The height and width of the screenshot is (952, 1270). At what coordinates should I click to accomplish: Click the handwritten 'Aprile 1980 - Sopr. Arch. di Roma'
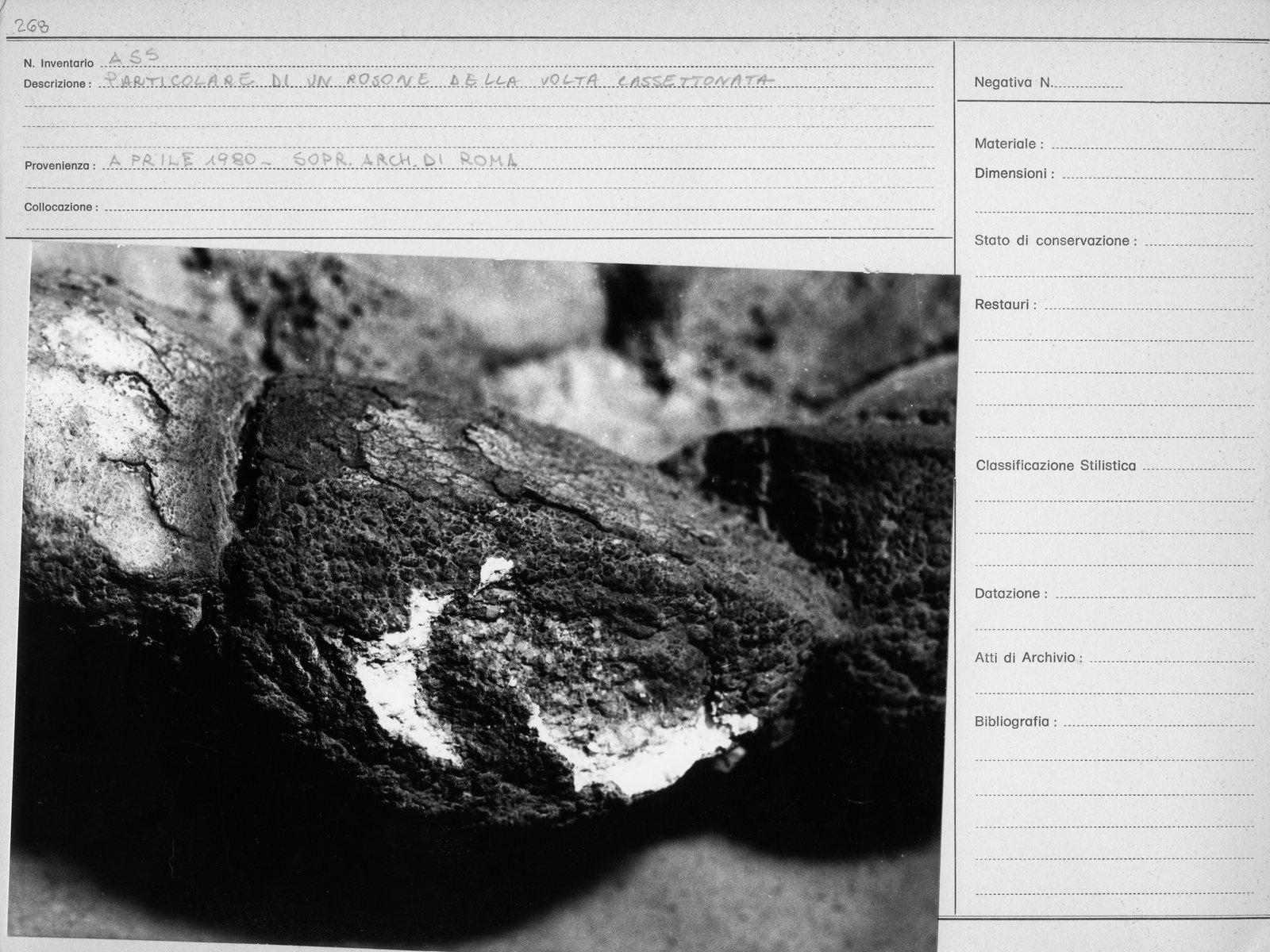[x=314, y=159]
